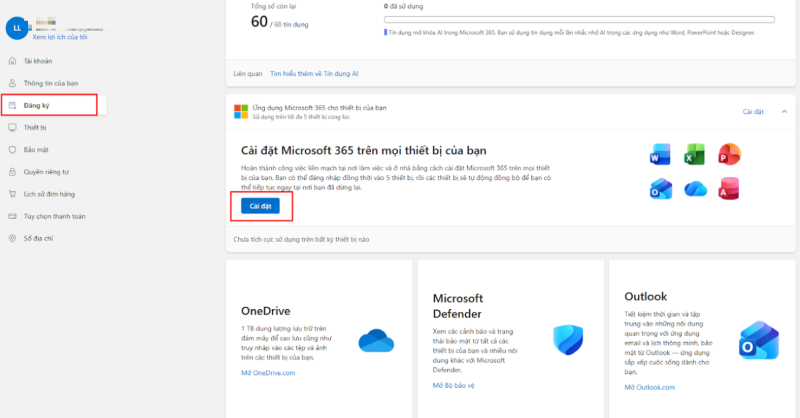
Task: Click card icon beside Tùy chọn thanh toán
Action: click(x=12, y=216)
